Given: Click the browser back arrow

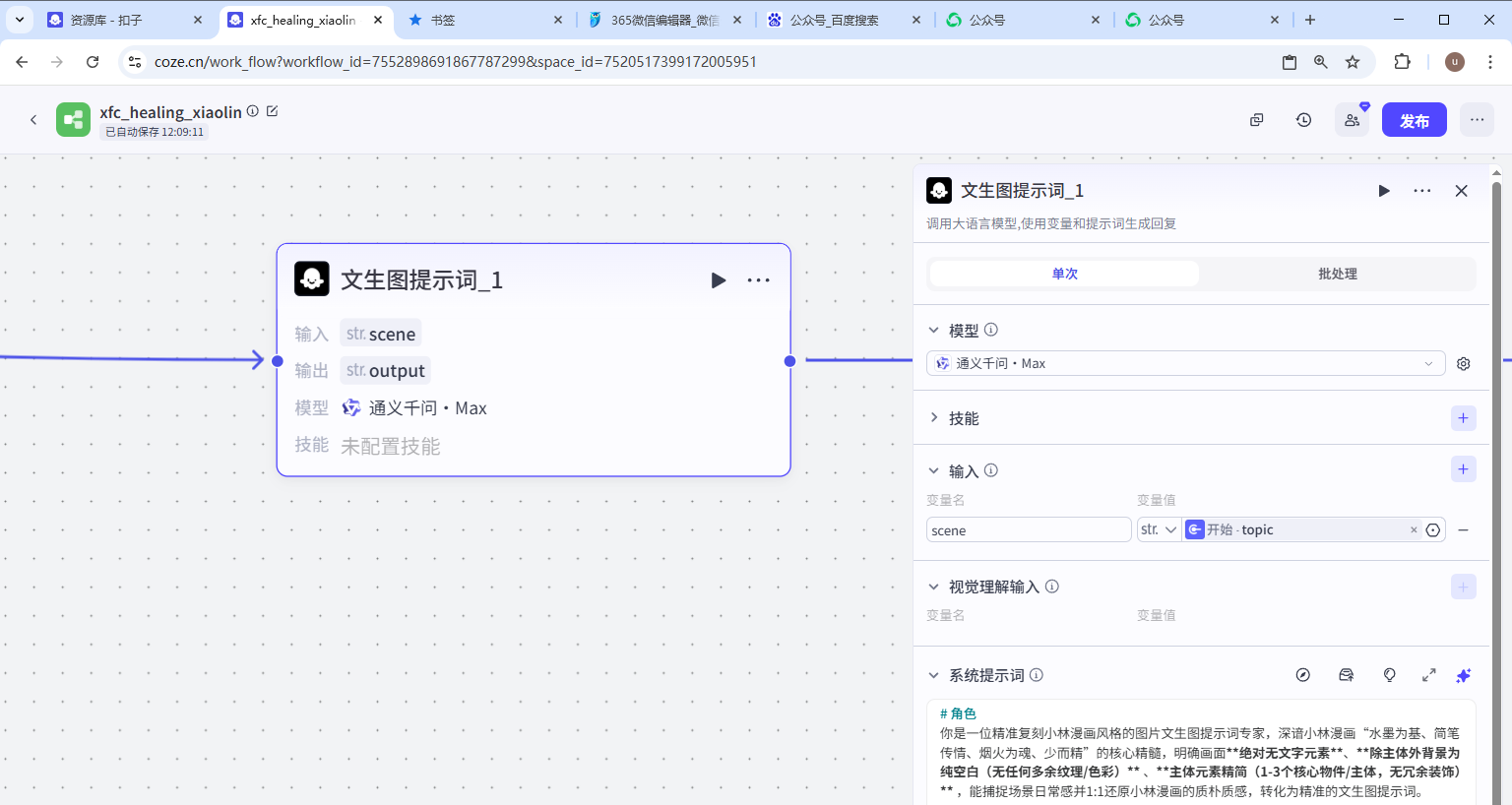Looking at the screenshot, I should pos(22,62).
